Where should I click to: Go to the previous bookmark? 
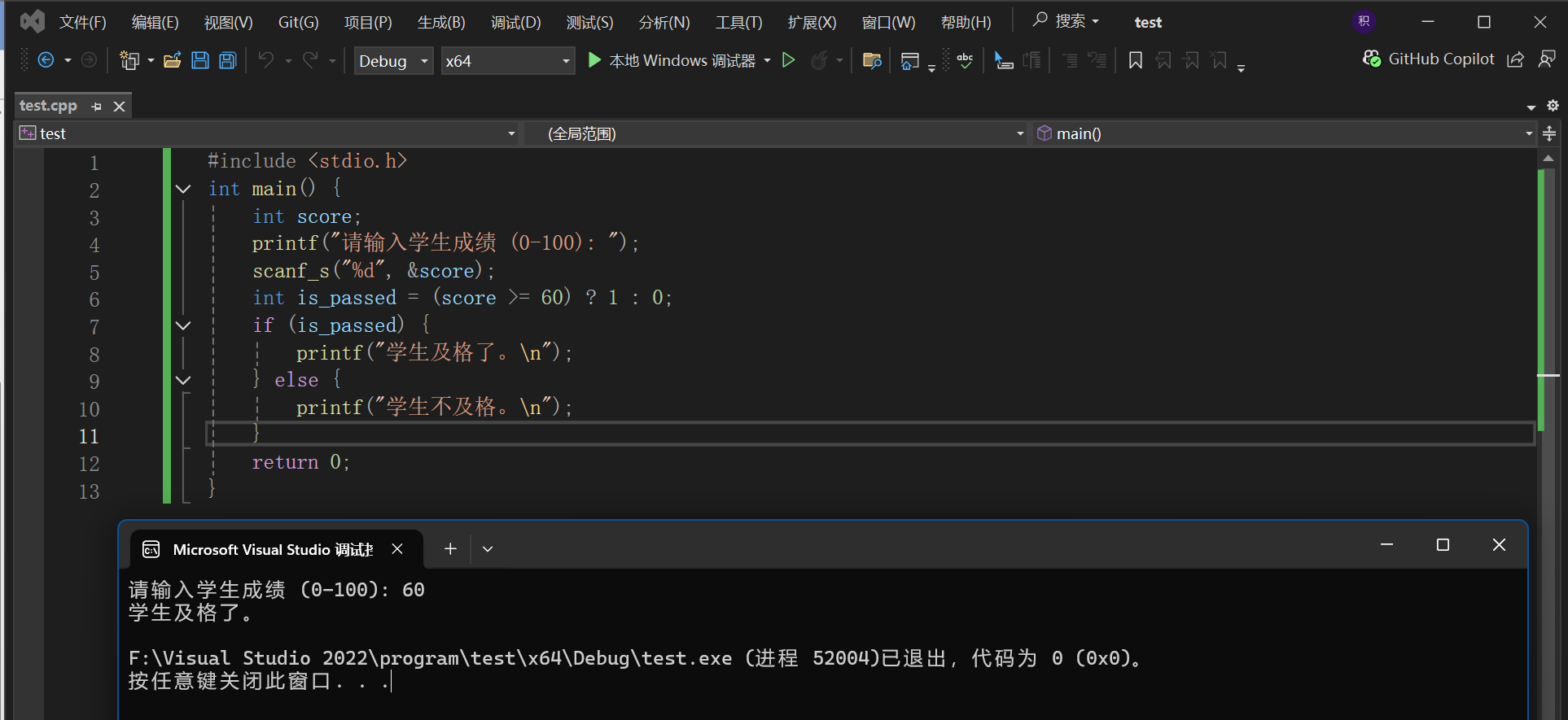coord(1164,60)
